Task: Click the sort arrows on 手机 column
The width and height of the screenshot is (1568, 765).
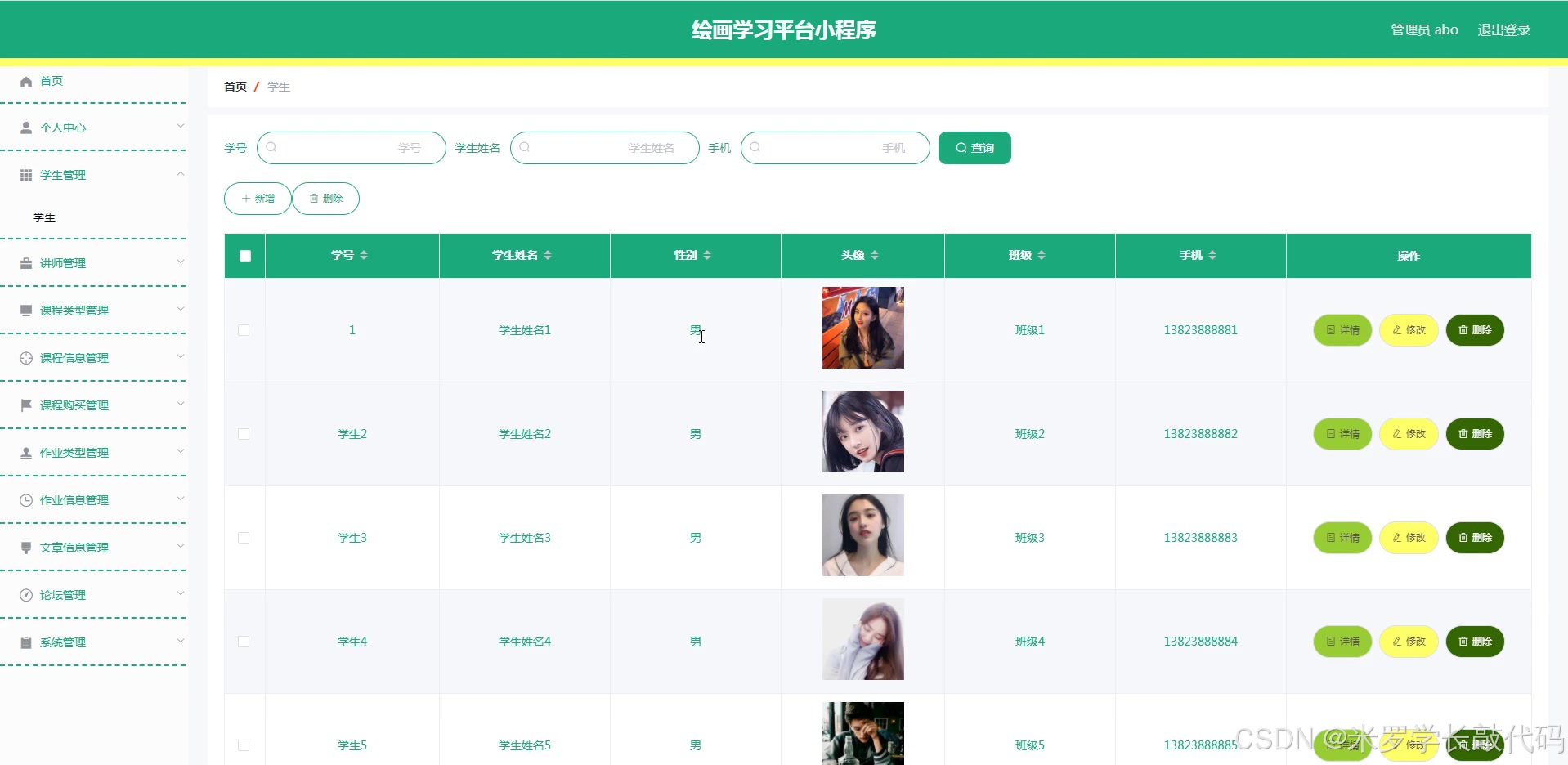Action: coord(1212,255)
